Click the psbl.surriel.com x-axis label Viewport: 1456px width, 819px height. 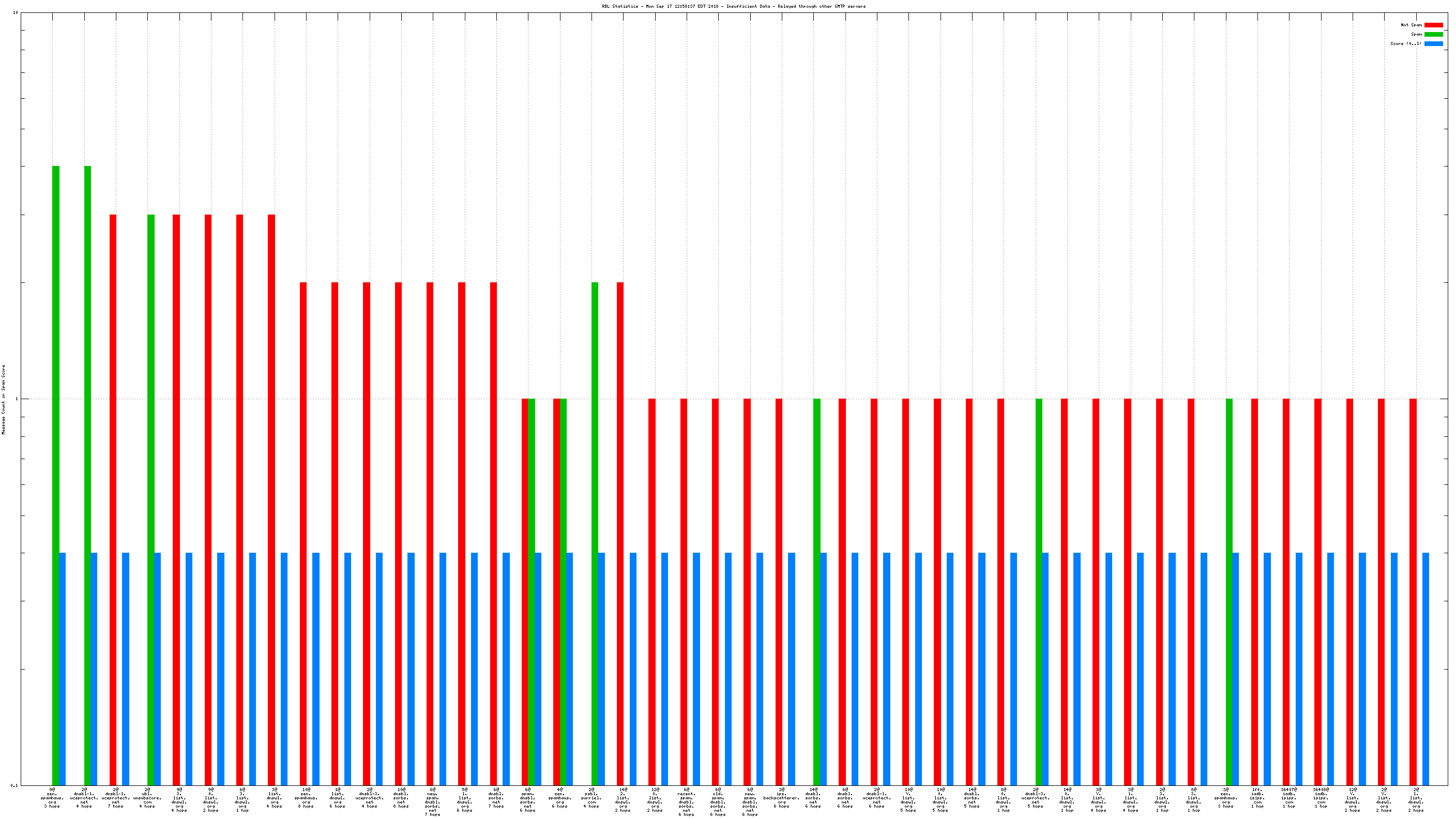tap(591, 797)
